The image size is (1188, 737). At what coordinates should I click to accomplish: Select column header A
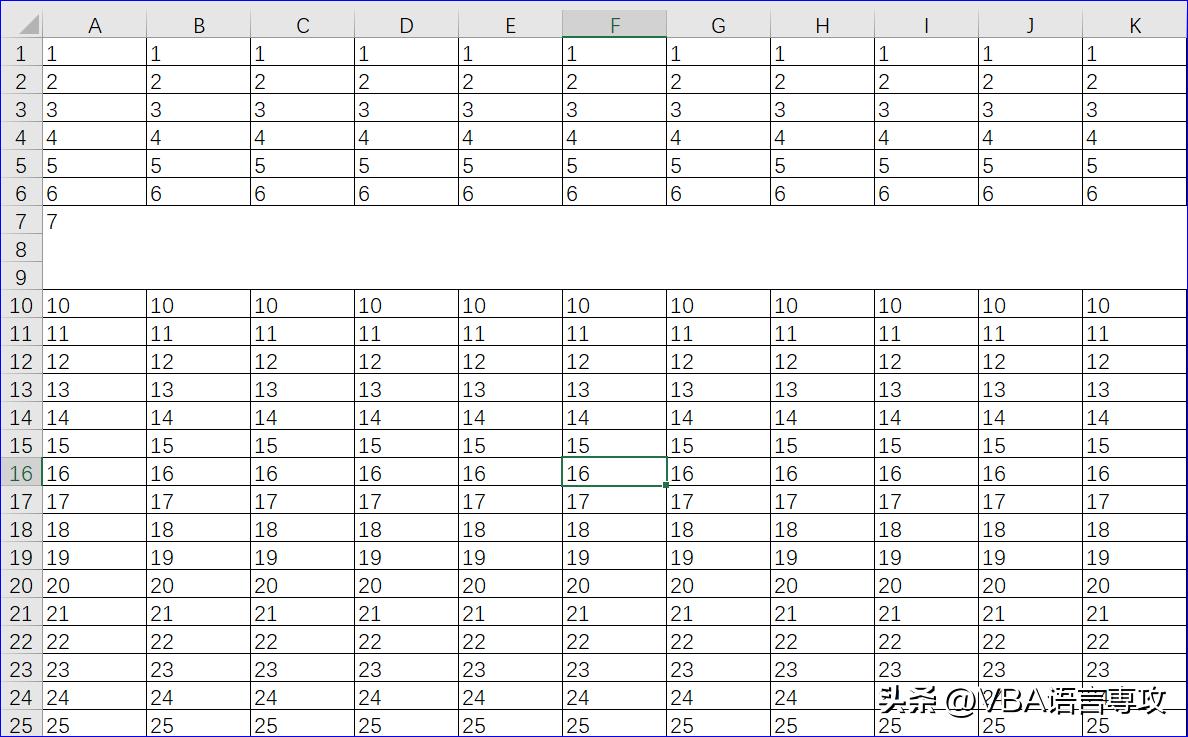(x=95, y=24)
